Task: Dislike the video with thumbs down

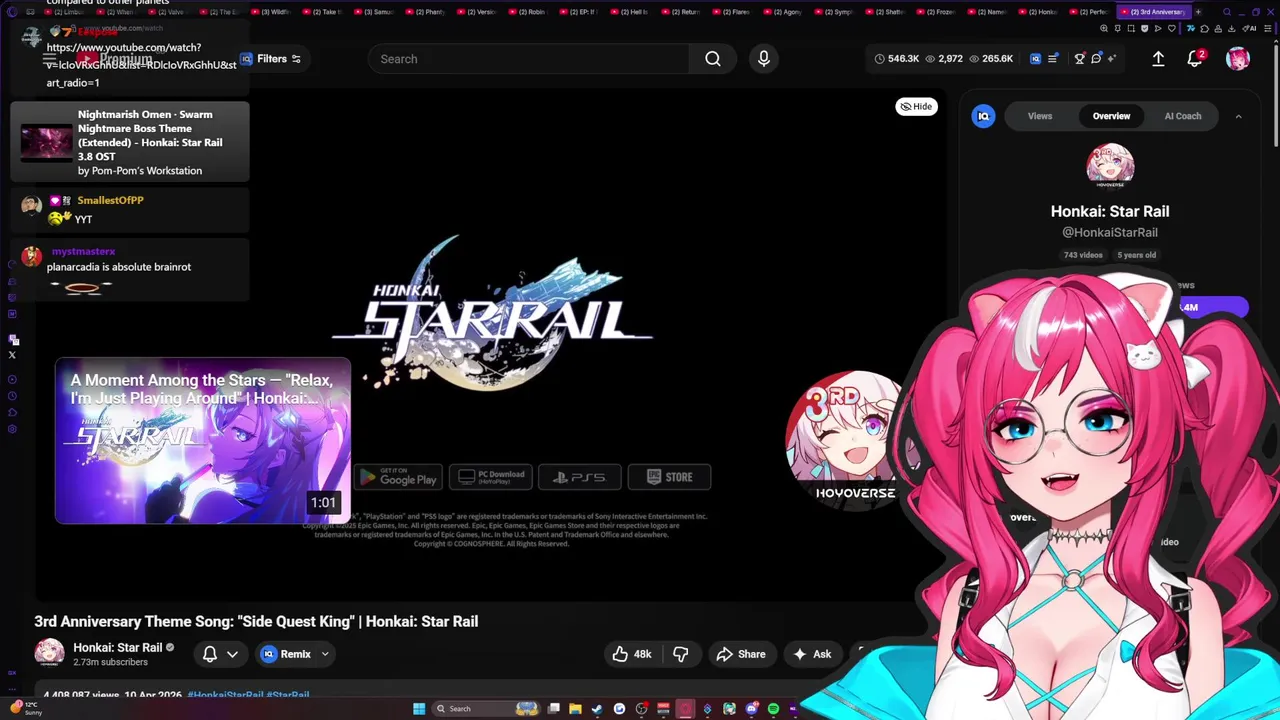Action: [x=681, y=654]
